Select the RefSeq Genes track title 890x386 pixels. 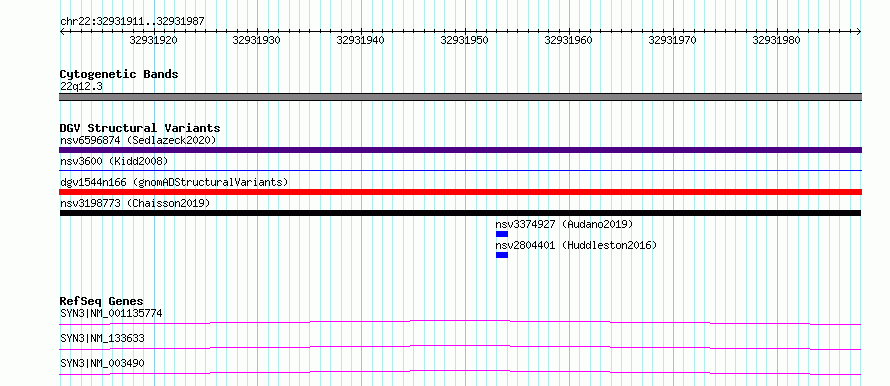coord(102,301)
